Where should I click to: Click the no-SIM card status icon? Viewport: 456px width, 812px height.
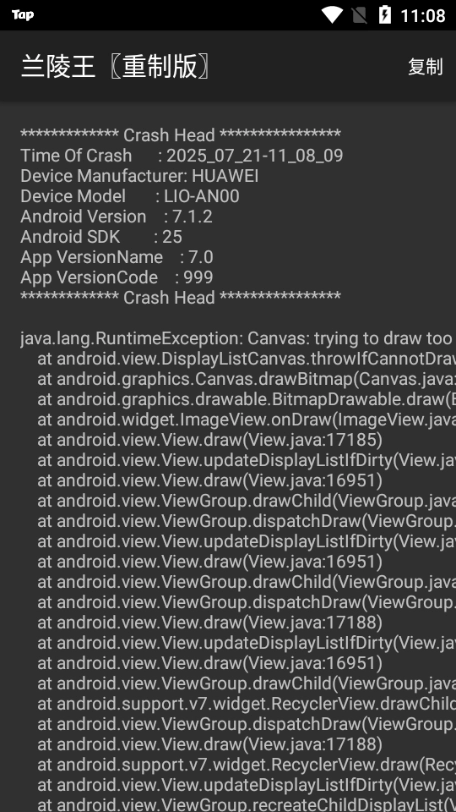click(360, 15)
